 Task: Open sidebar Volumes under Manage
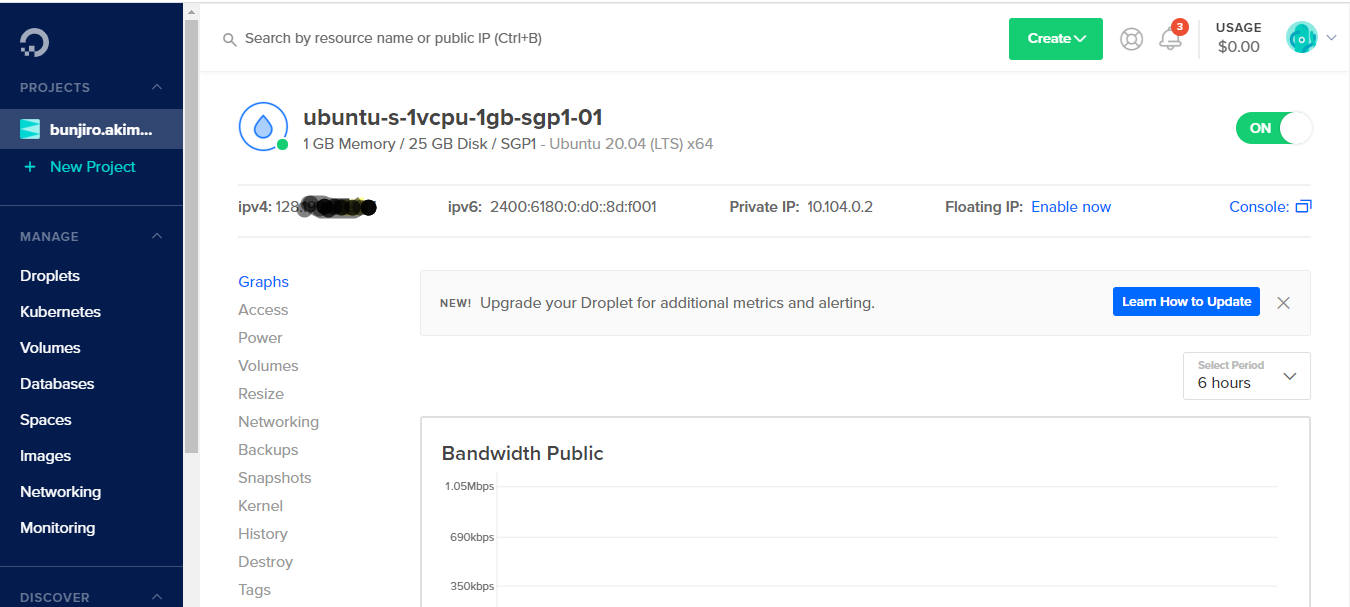50,348
